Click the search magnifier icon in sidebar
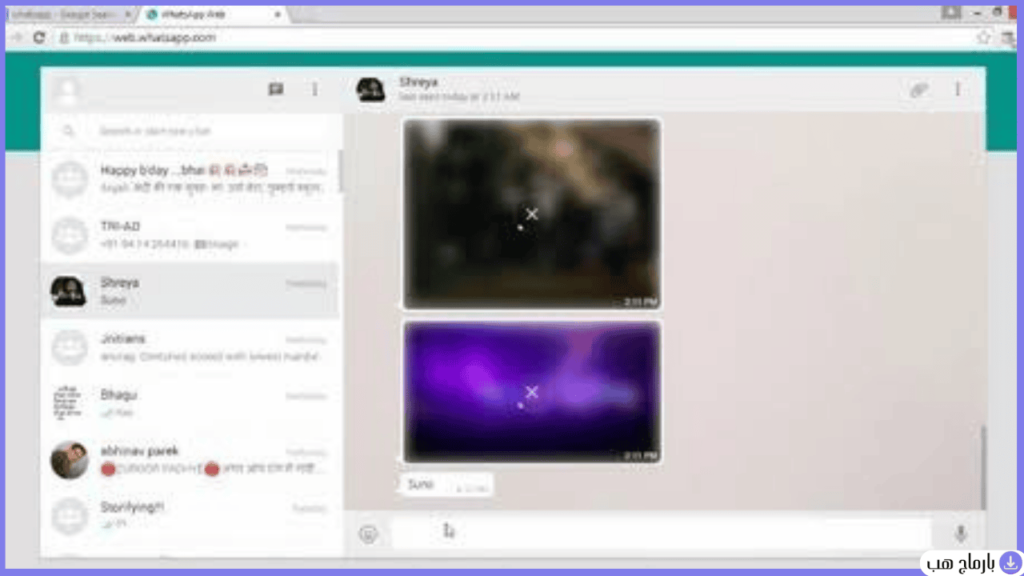Screen dimensions: 1024x576 click(69, 131)
